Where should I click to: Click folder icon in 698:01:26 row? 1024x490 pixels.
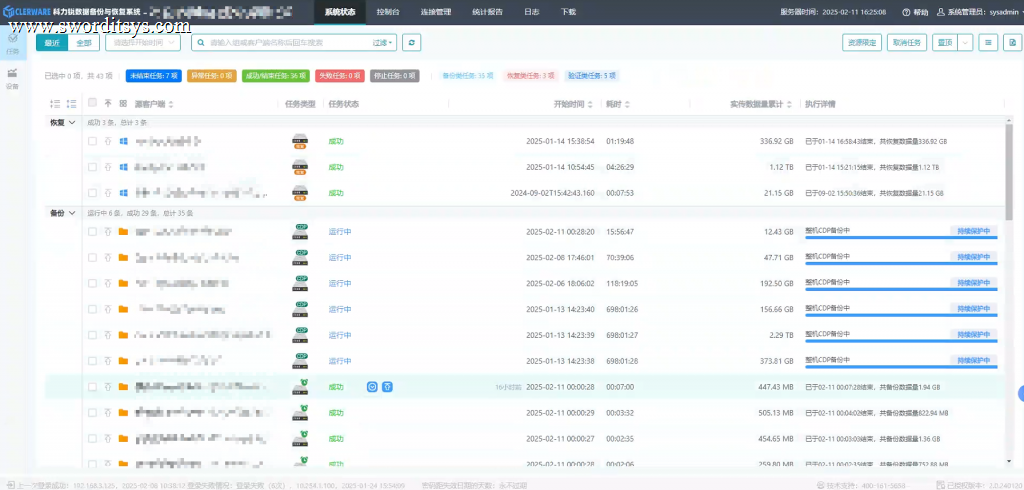[123, 309]
